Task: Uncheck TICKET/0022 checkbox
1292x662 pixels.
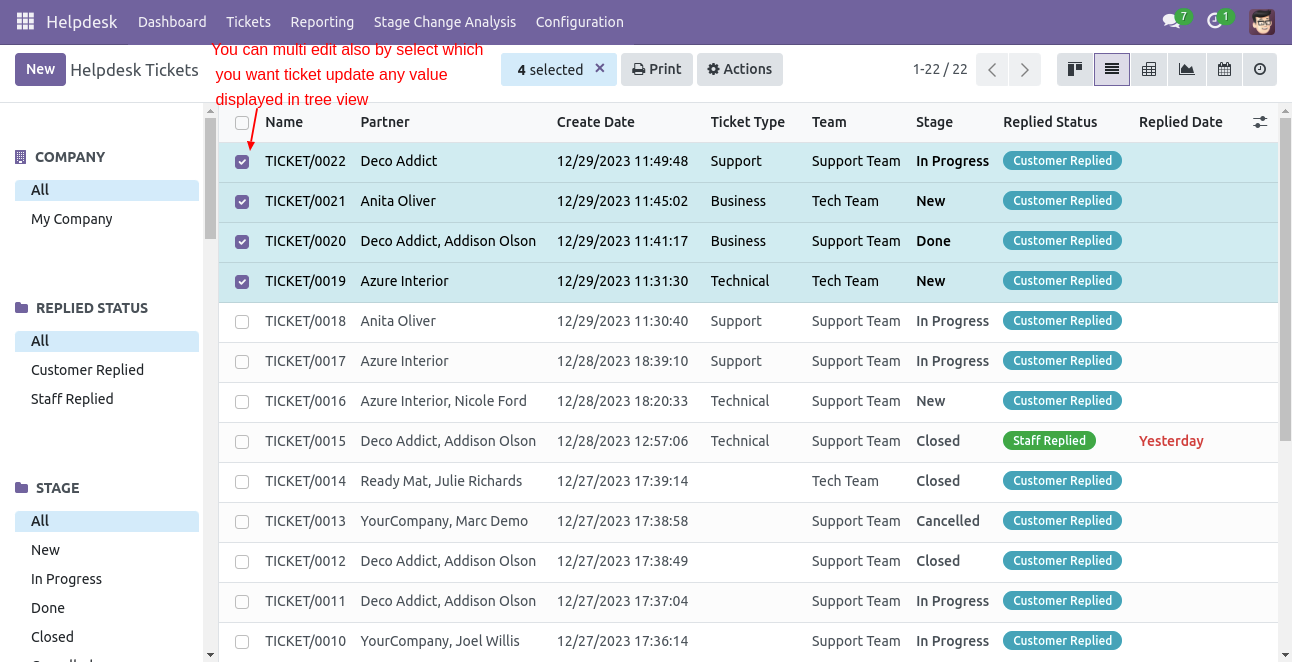Action: [x=242, y=161]
